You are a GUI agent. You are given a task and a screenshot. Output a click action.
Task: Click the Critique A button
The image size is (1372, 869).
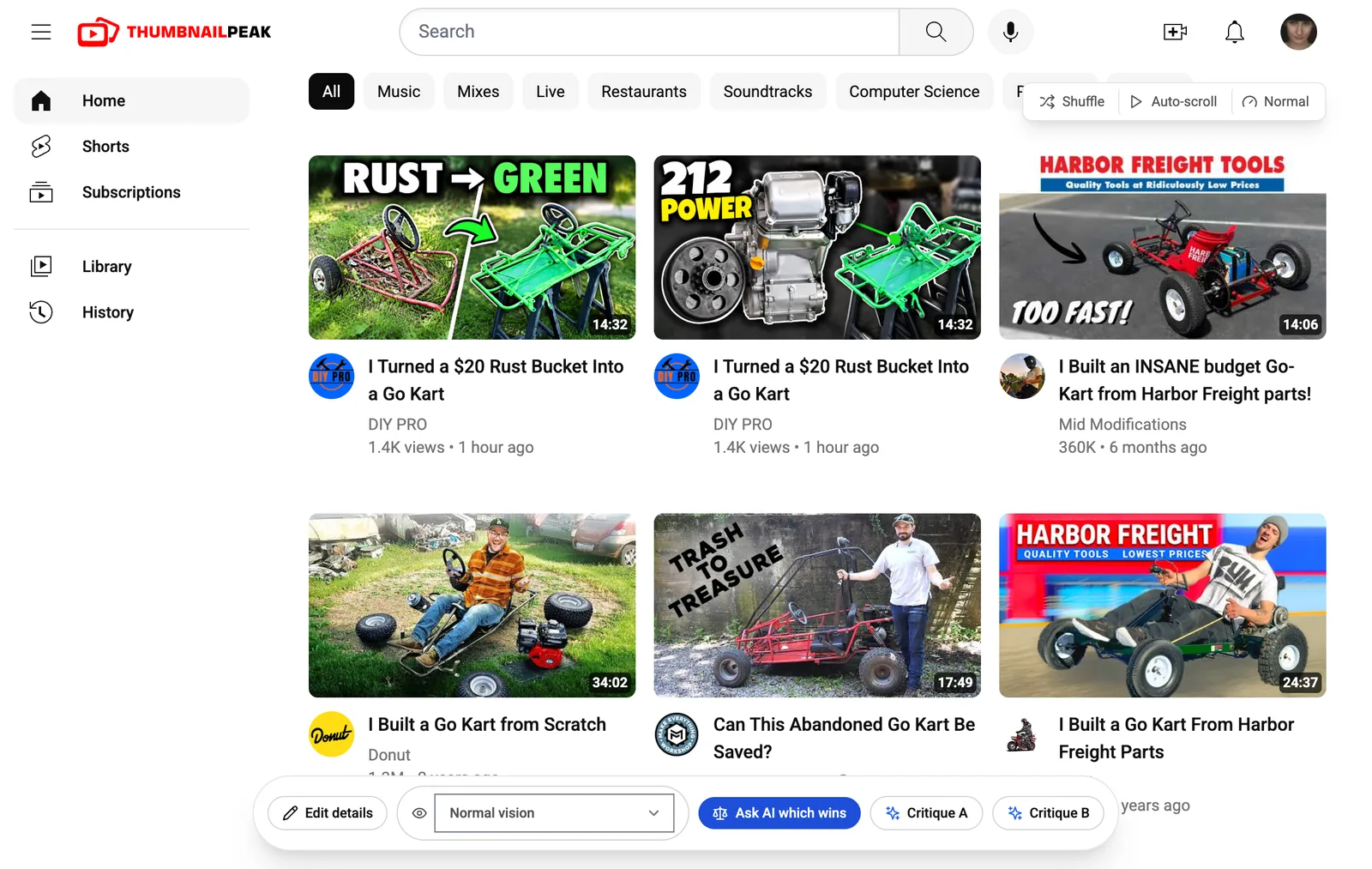(x=926, y=813)
